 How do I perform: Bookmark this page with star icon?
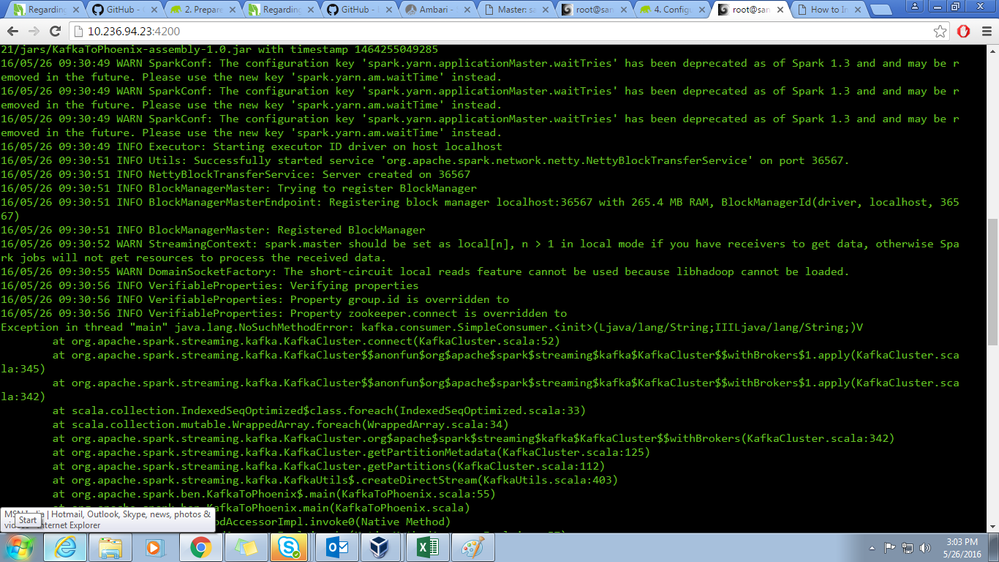coord(940,31)
